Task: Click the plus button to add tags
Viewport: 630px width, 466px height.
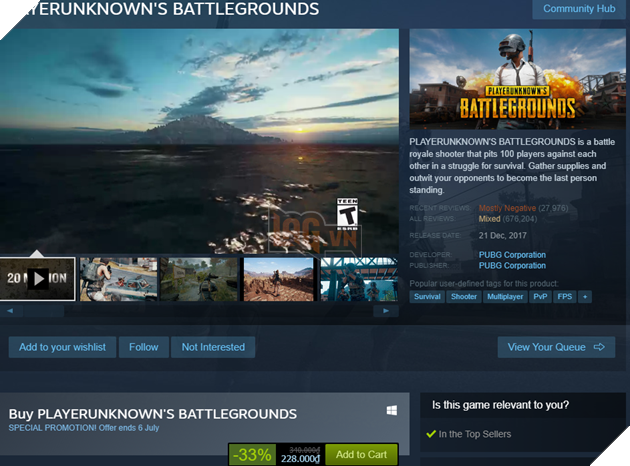Action: [x=585, y=297]
